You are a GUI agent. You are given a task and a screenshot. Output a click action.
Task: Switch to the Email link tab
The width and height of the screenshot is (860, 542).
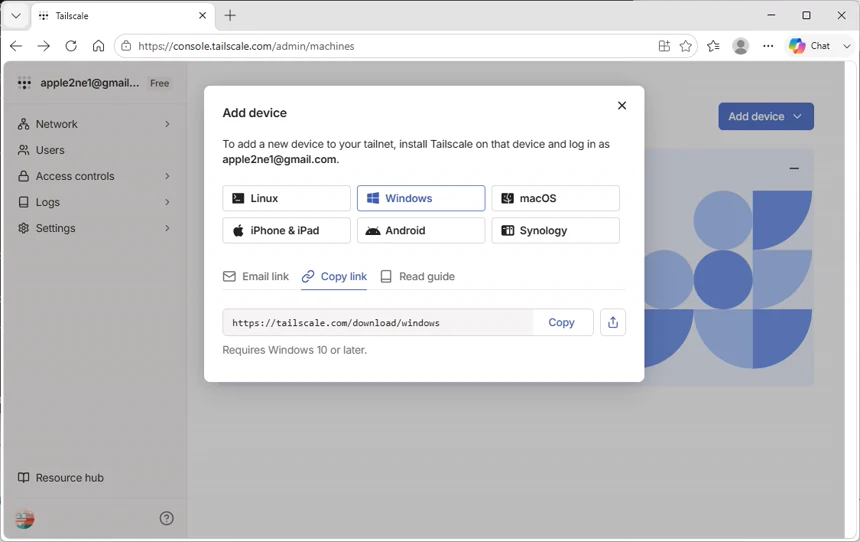(x=256, y=276)
